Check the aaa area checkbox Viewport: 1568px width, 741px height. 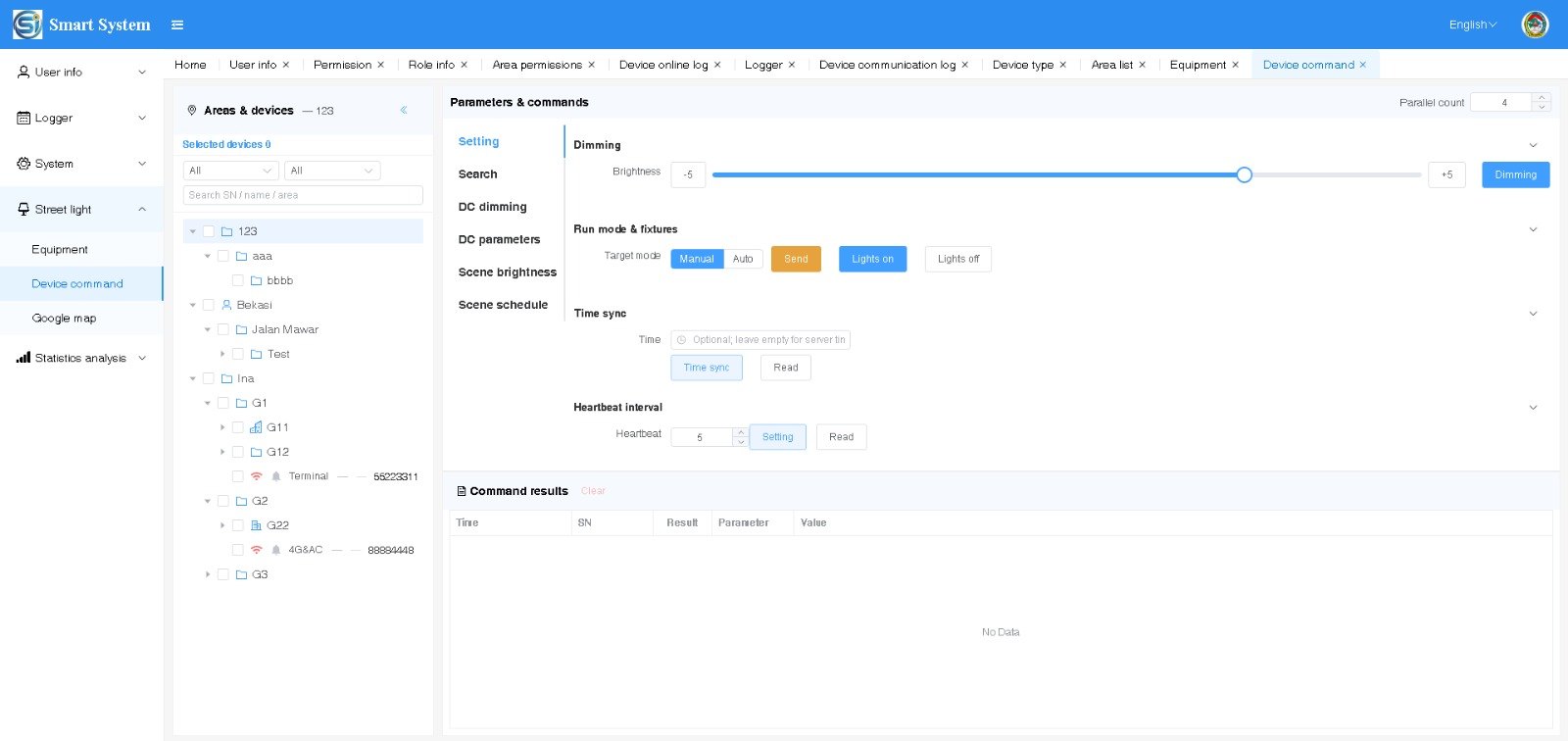223,256
